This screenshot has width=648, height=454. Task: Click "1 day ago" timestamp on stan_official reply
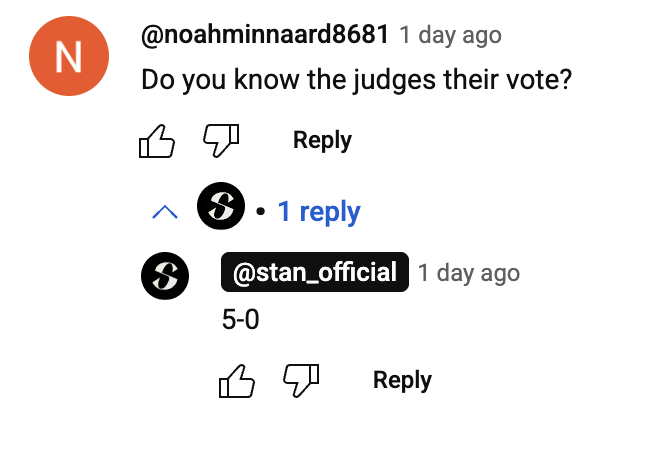468,272
